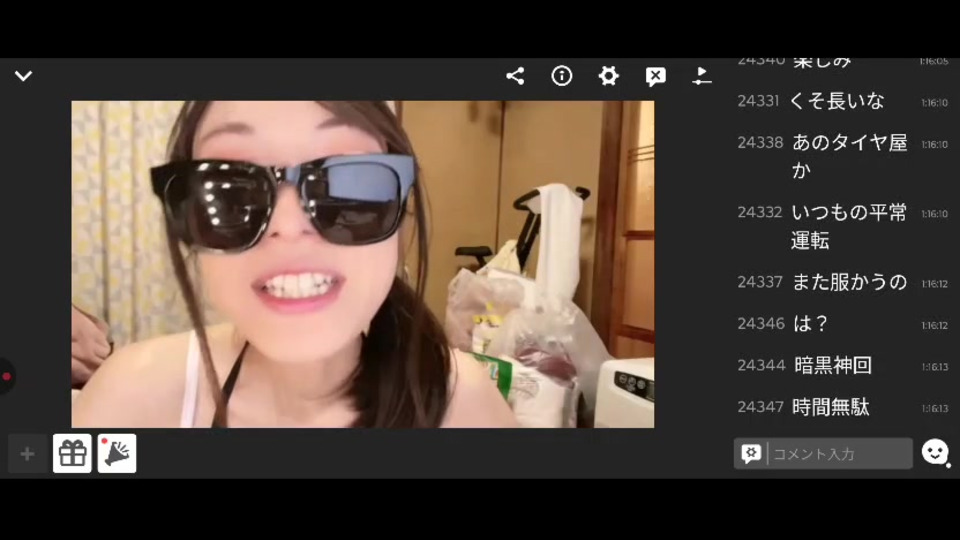Show broadcast info via the circled i icon
960x540 pixels.
[x=561, y=76]
